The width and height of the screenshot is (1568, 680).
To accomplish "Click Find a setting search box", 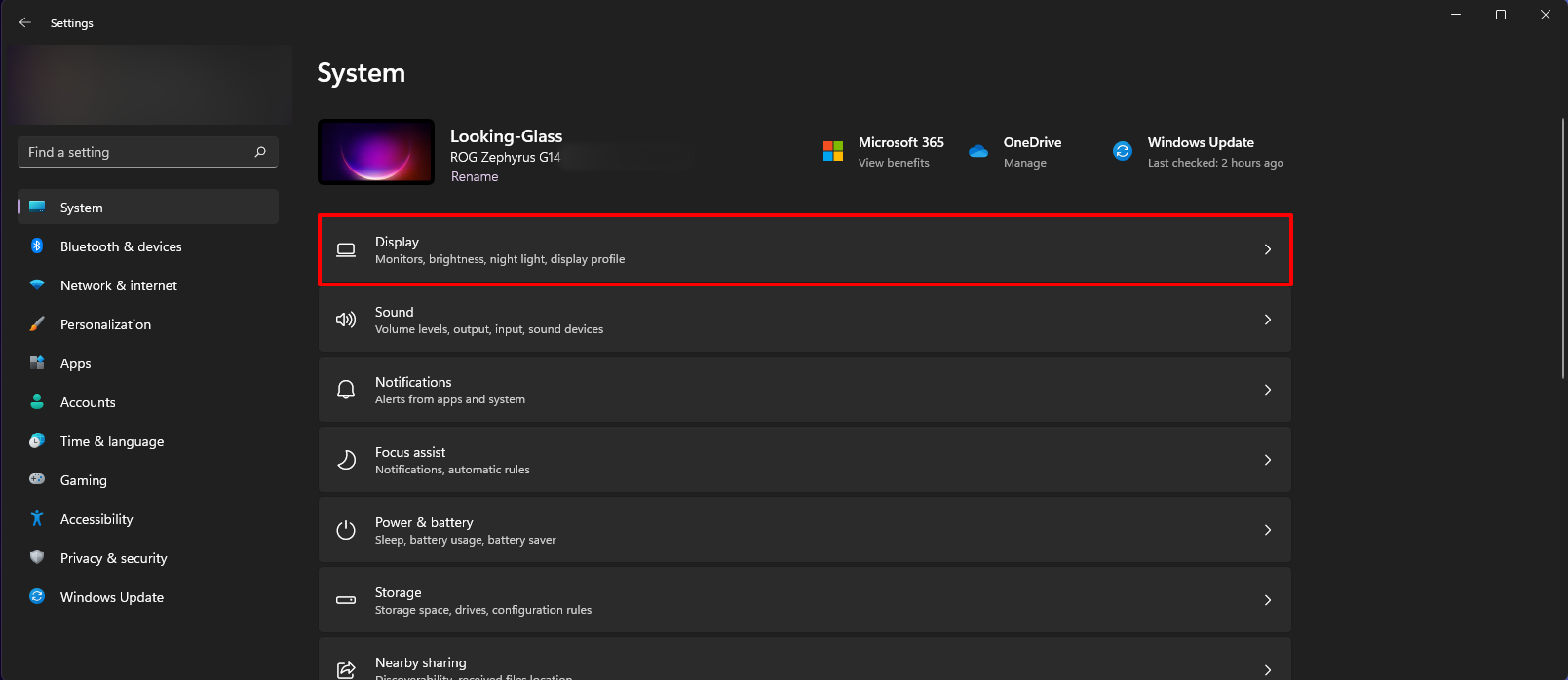I will (x=148, y=152).
